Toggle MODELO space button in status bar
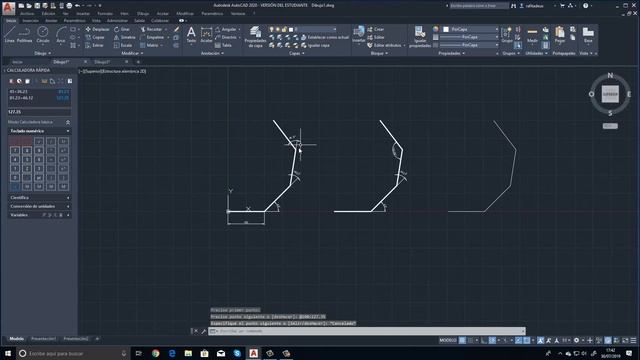Screen dimensions: 640x360 click(447, 340)
